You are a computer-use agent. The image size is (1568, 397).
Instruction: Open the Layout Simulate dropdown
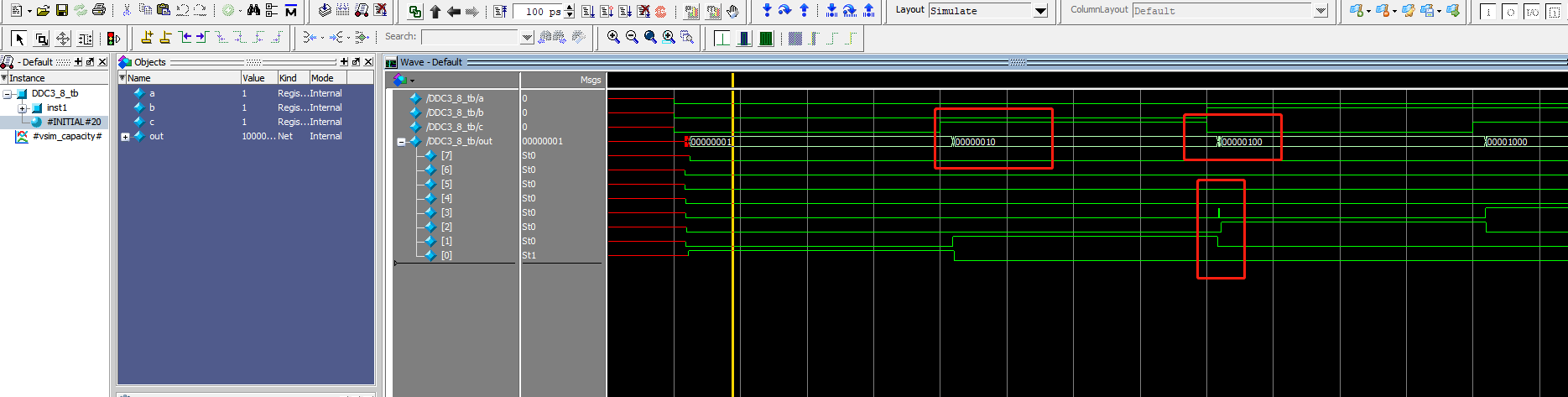pos(1040,11)
